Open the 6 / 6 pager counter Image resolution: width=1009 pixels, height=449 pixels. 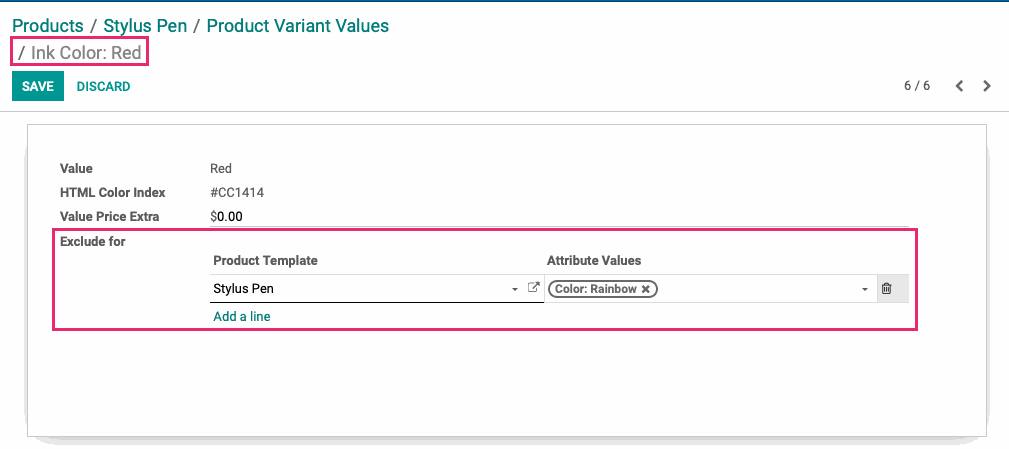(917, 86)
